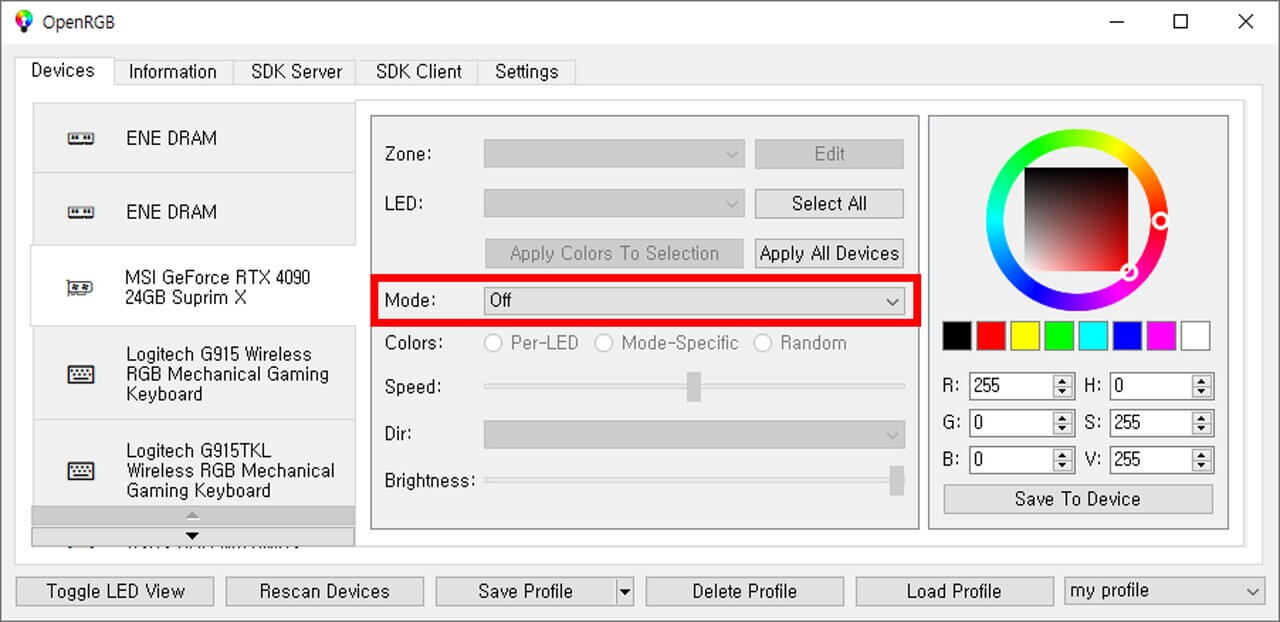1280x622 pixels.
Task: Click the second ENE DRAM memory icon
Action: [x=81, y=212]
